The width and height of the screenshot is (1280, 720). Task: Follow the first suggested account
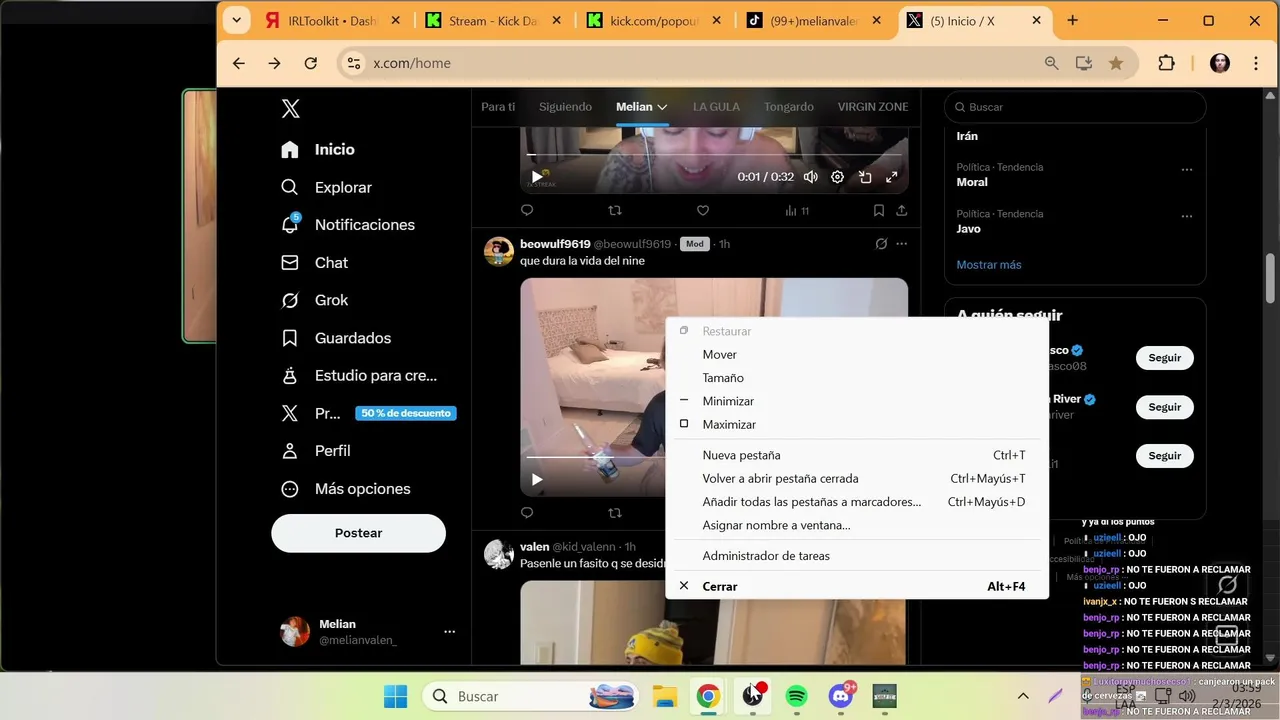coord(1165,358)
